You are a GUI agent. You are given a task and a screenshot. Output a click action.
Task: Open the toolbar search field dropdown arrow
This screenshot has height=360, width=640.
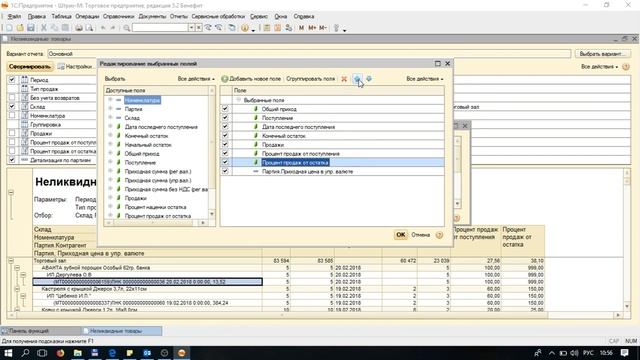coord(191,28)
